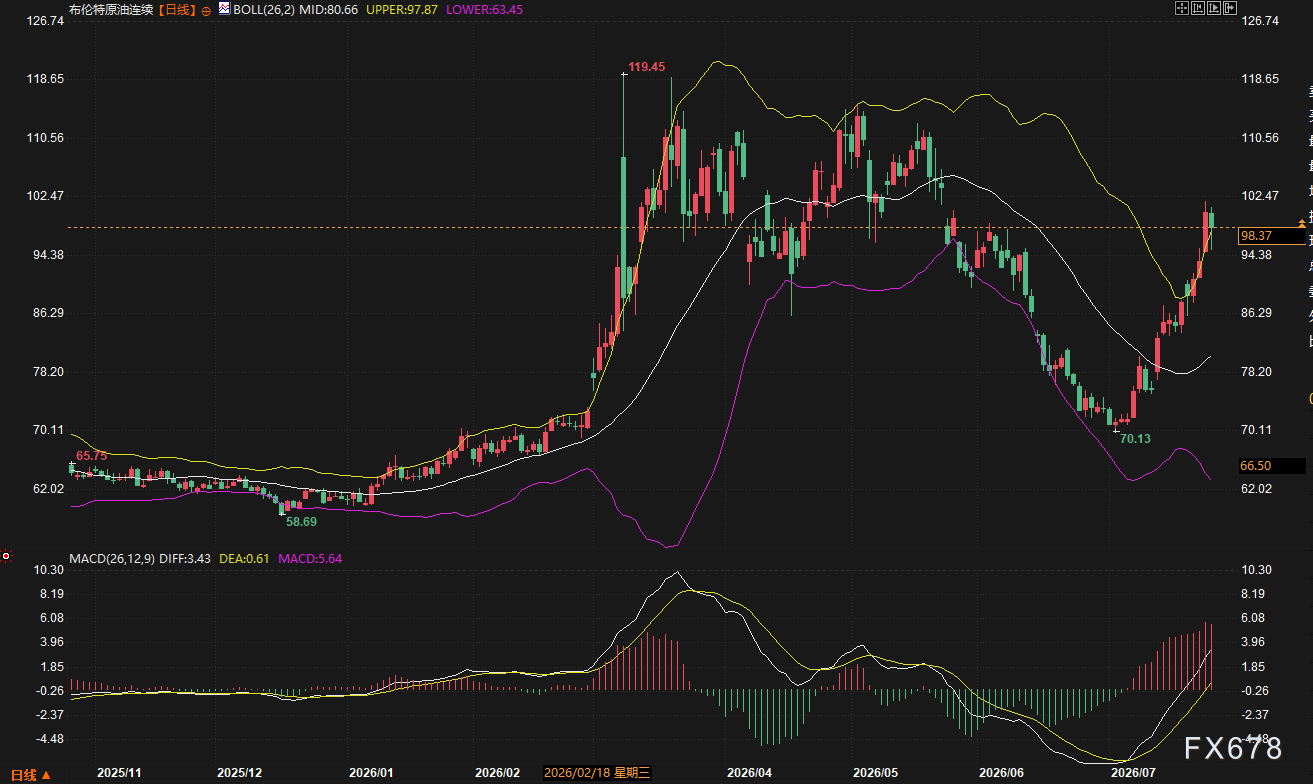The width and height of the screenshot is (1313, 784).
Task: Select the 2026/04 date label on timeline
Action: 749,773
